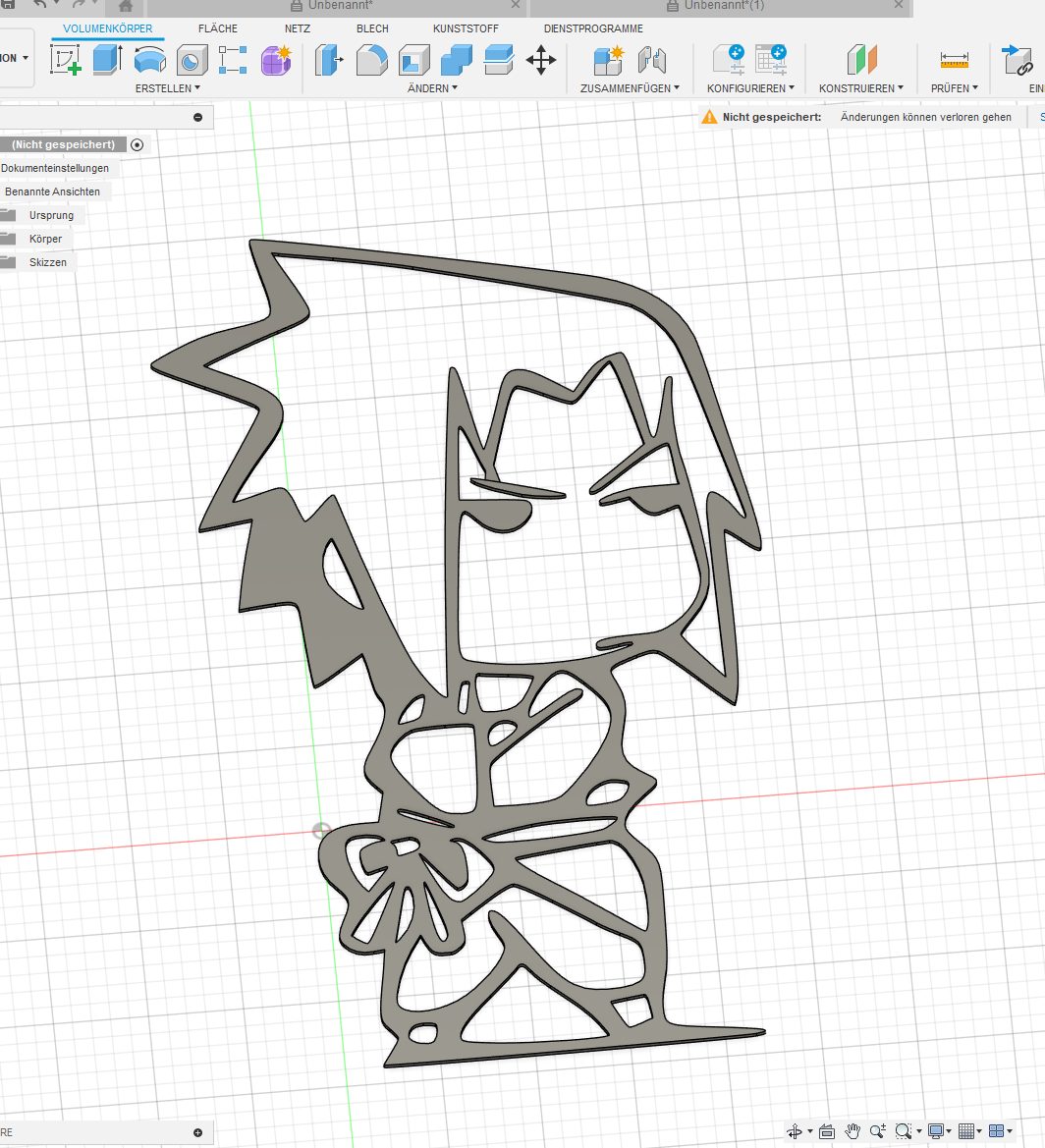
Task: Open the Grid and Snaps dropdown arrow
Action: click(979, 1132)
